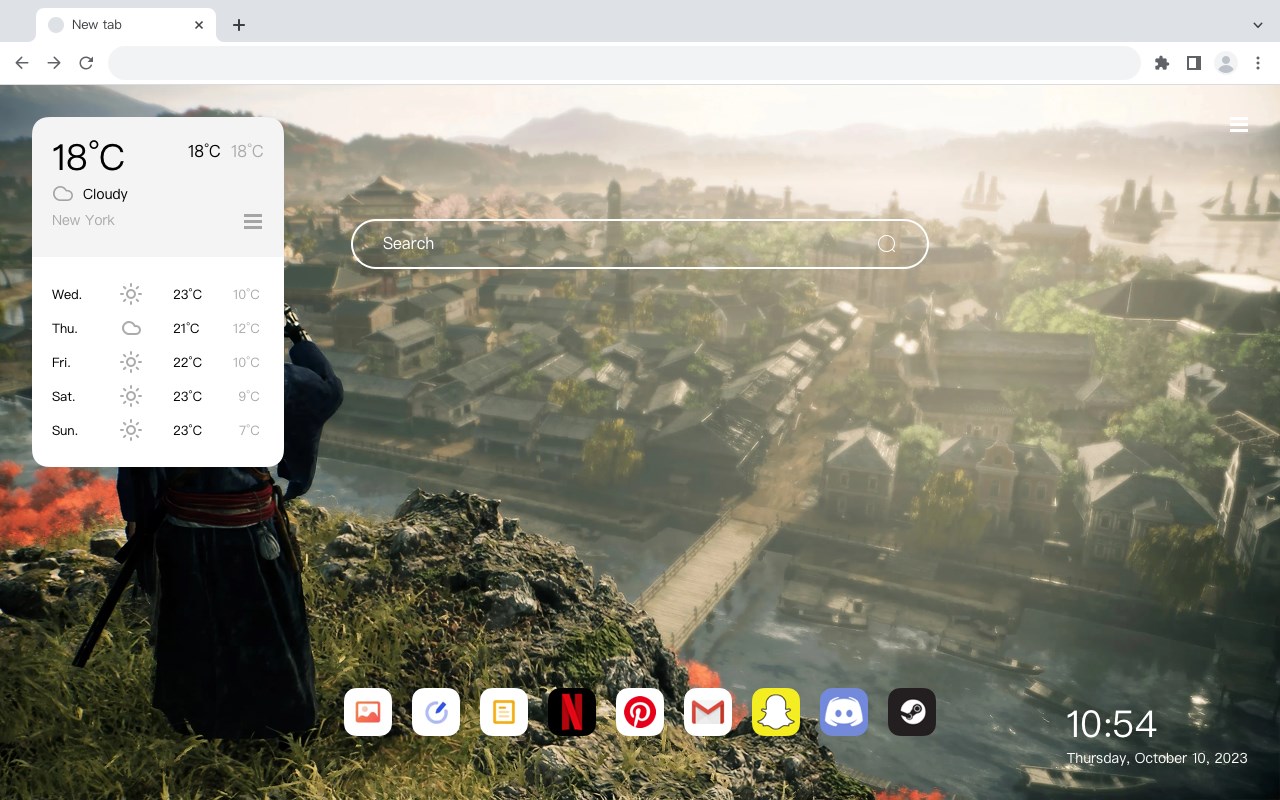Click the Cloudy weather condition

click(x=105, y=194)
